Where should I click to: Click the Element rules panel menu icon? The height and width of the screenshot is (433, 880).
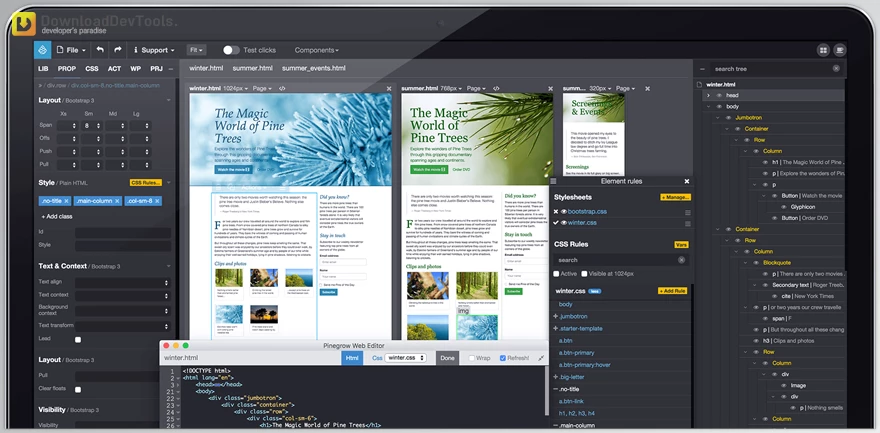(x=553, y=181)
